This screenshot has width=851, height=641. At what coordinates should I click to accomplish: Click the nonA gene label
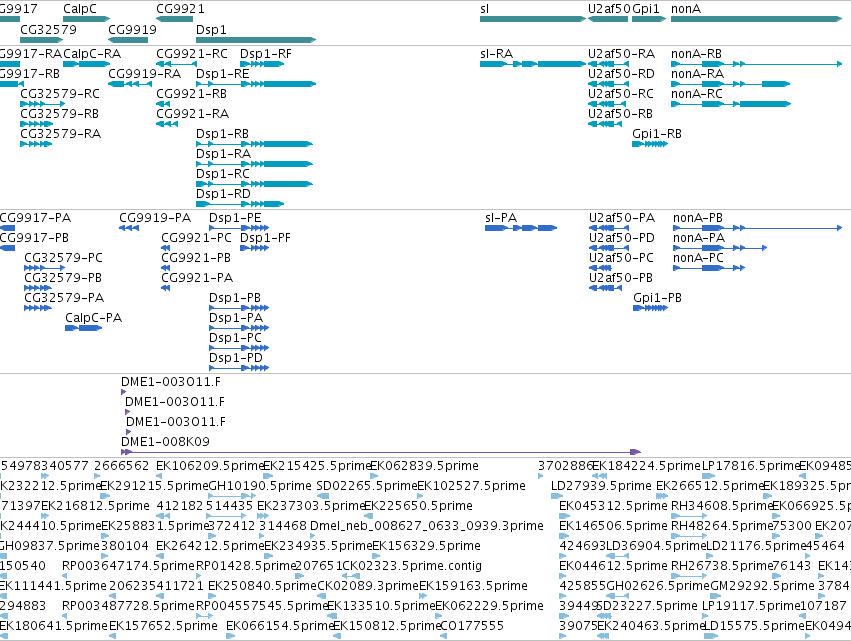pos(686,9)
